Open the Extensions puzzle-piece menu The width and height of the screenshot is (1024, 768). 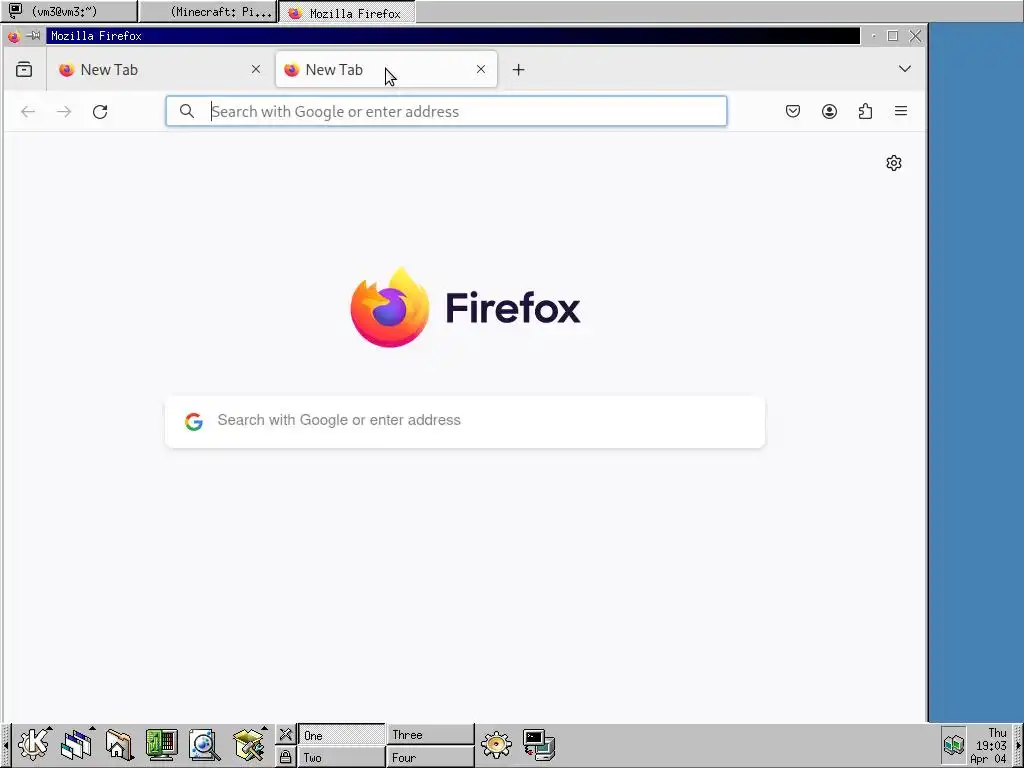coord(865,112)
